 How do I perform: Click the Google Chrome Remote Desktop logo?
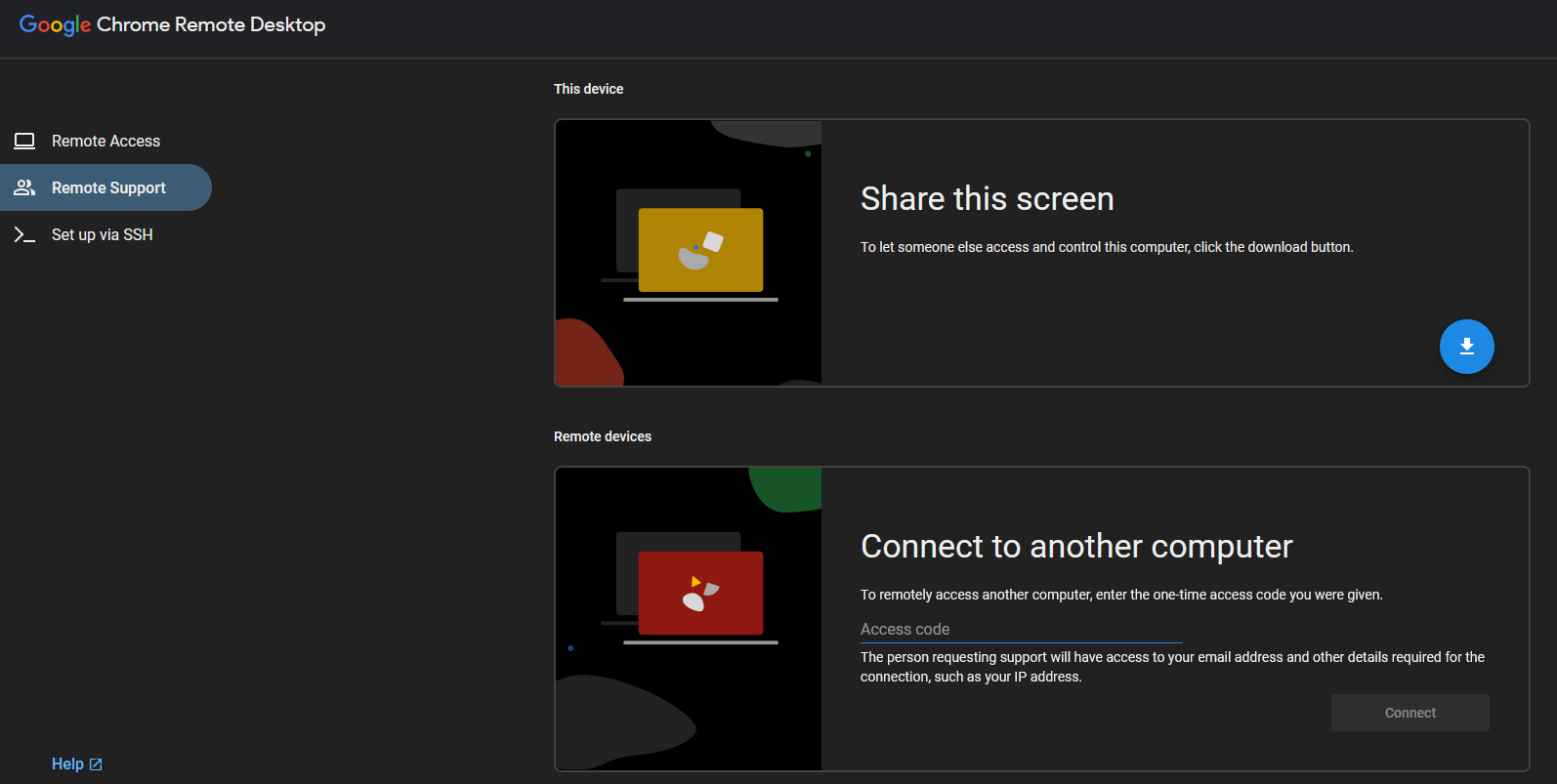coord(172,24)
